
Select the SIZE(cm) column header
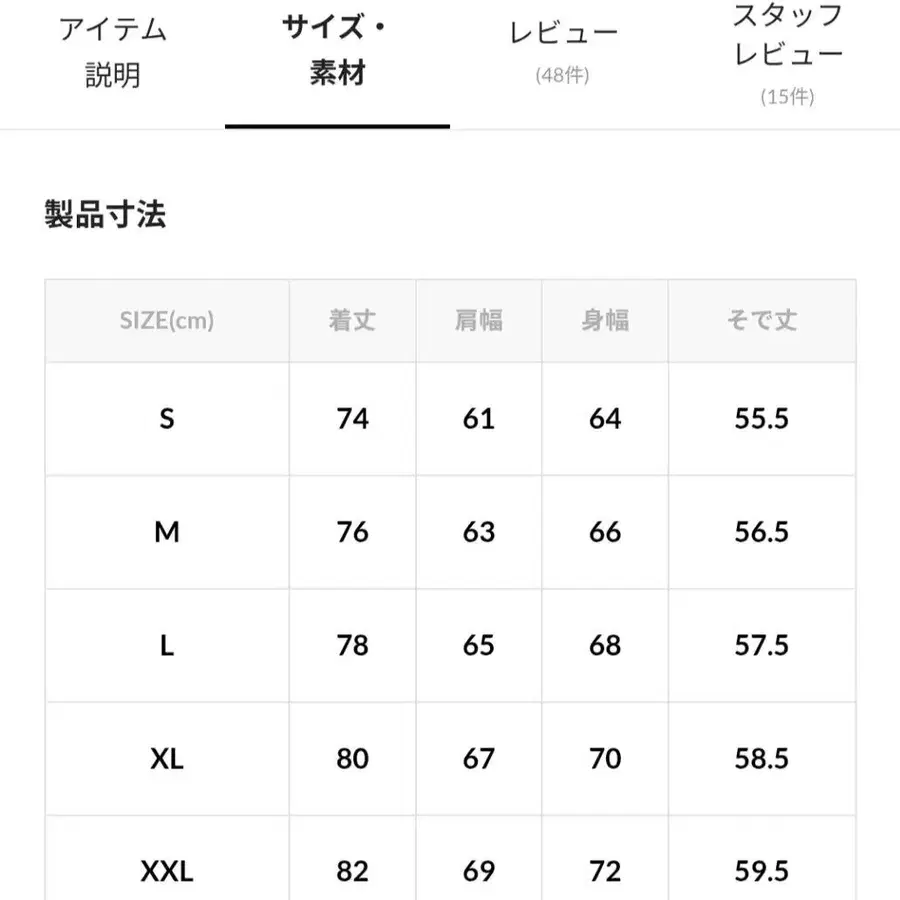(x=166, y=321)
